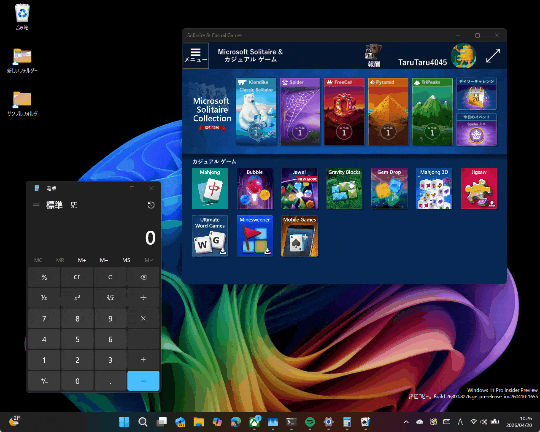Image resolution: width=540 pixels, height=432 pixels.
Task: Click the 0 key in Calculator
Action: 77,381
